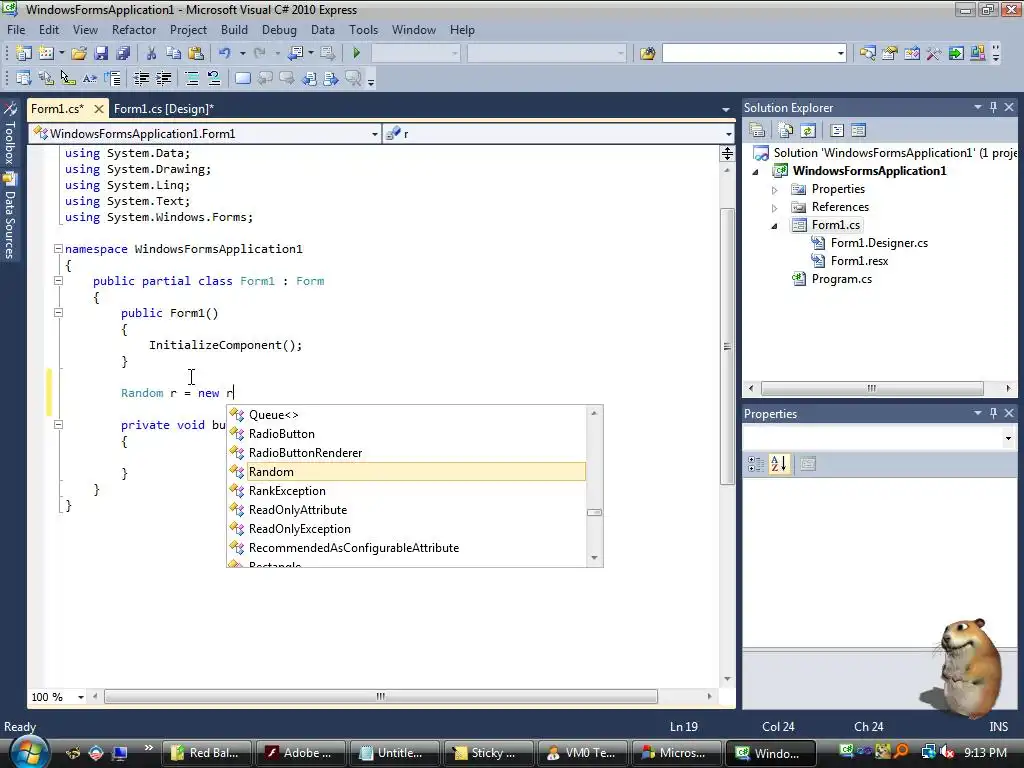The image size is (1024, 768).
Task: Click the Navigate Backward icon
Action: click(x=296, y=53)
